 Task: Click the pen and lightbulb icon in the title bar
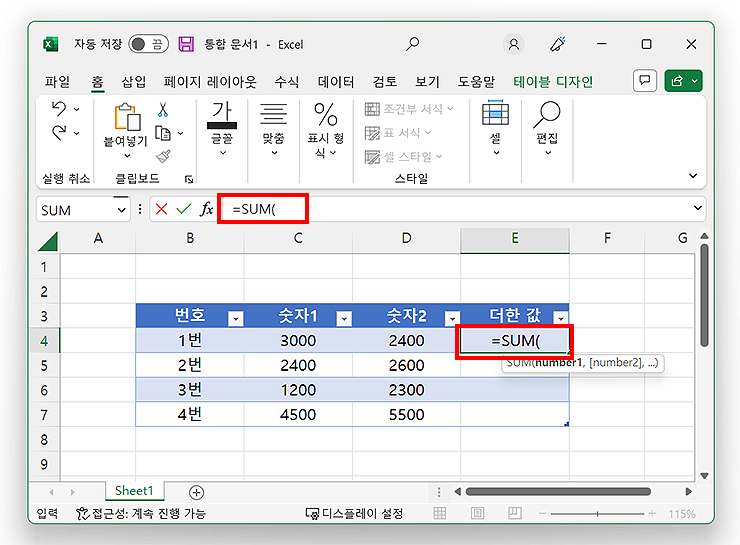(x=558, y=44)
